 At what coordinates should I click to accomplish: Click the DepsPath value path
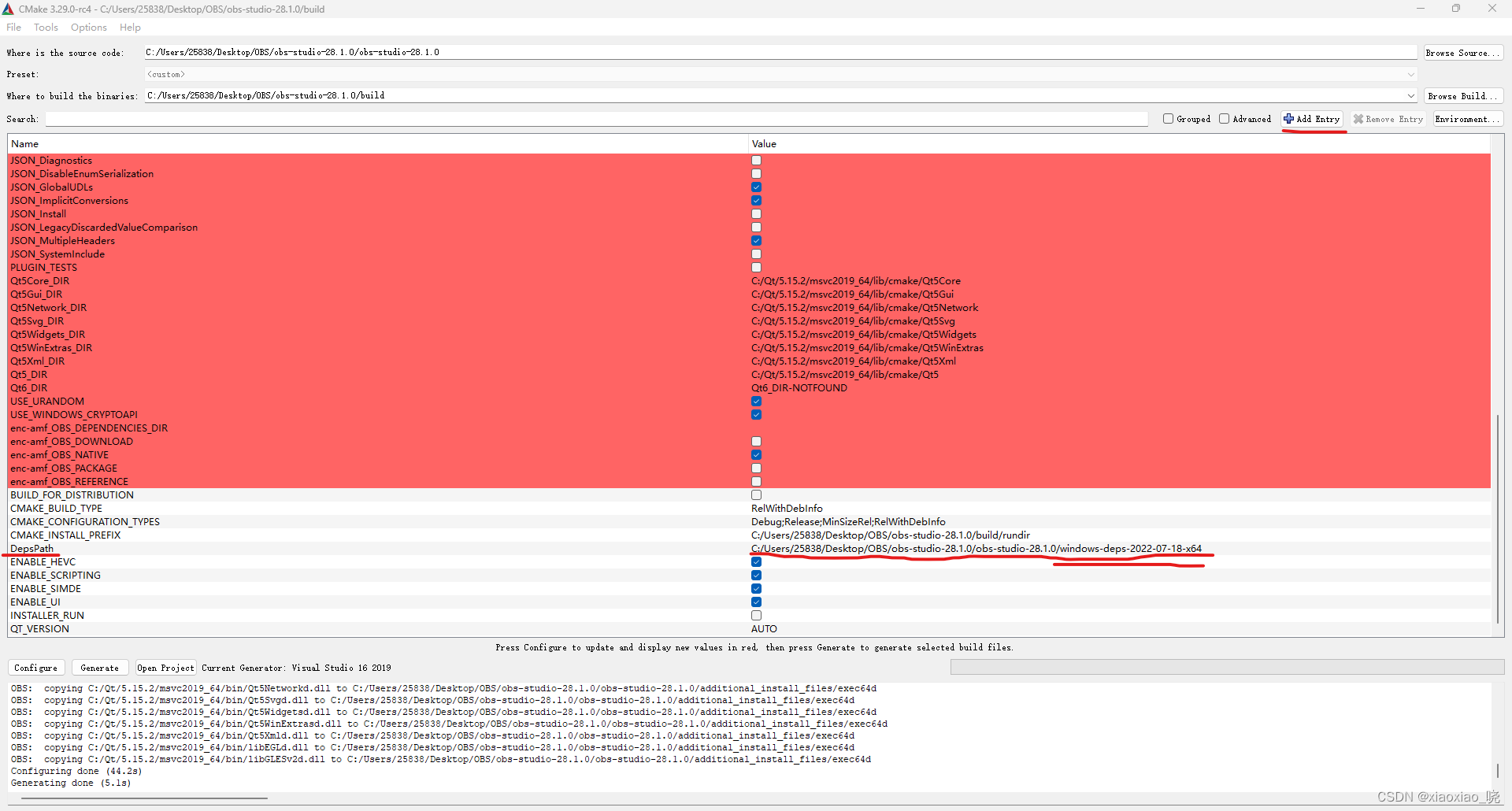coord(976,549)
